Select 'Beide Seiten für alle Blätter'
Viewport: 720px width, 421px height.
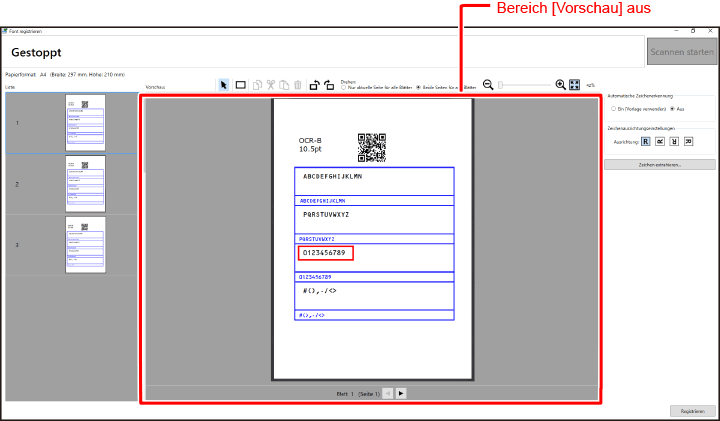[418, 88]
